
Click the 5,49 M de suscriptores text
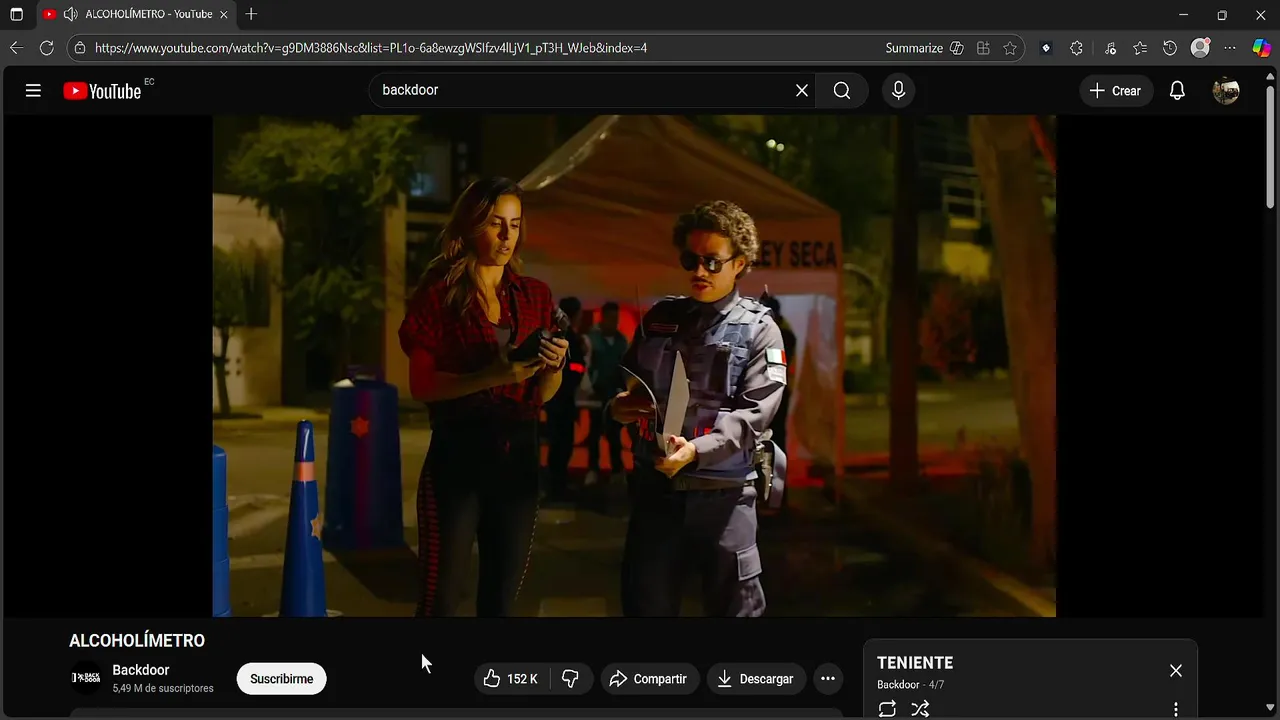point(163,689)
